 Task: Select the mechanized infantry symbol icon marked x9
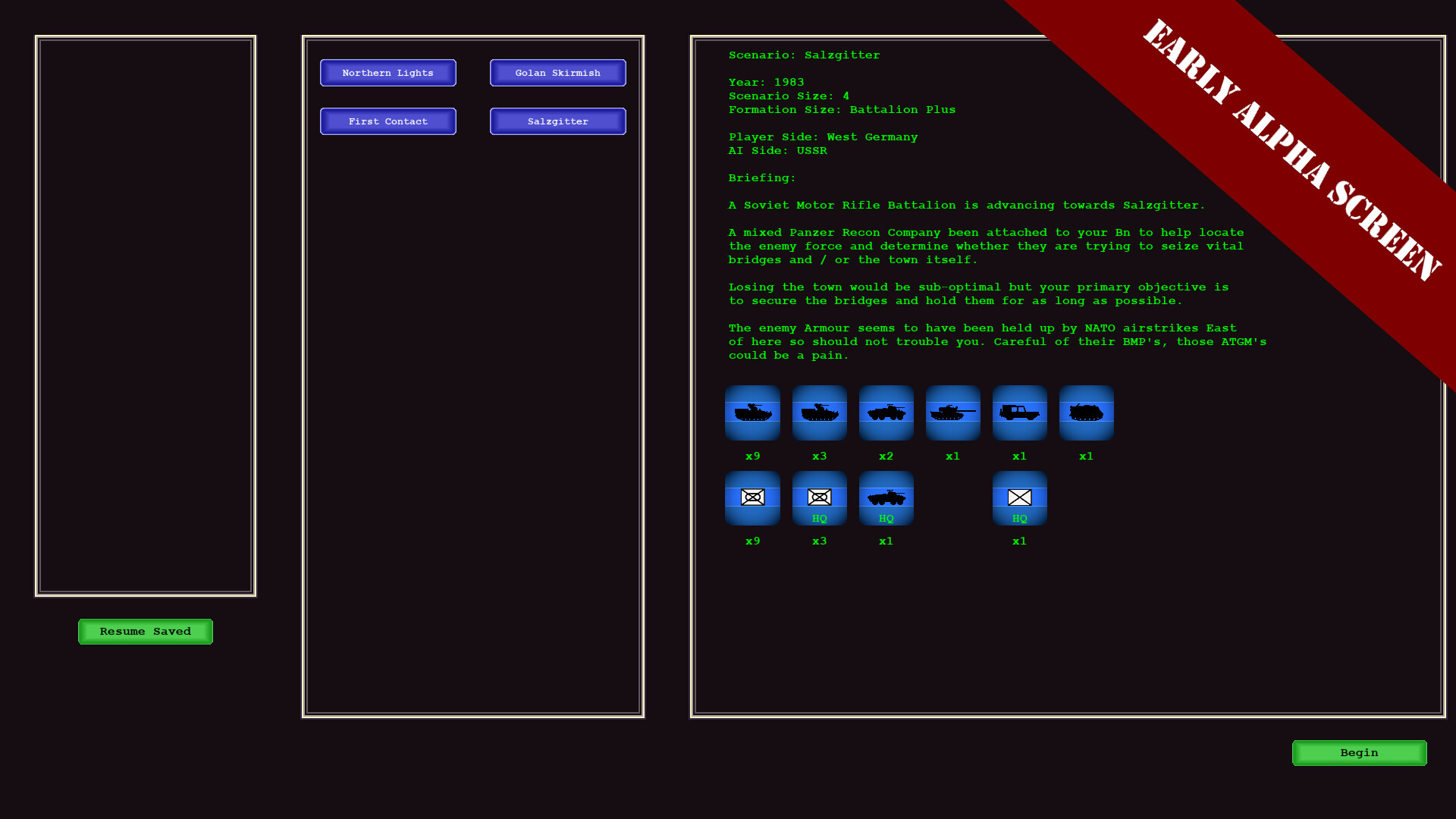752,498
